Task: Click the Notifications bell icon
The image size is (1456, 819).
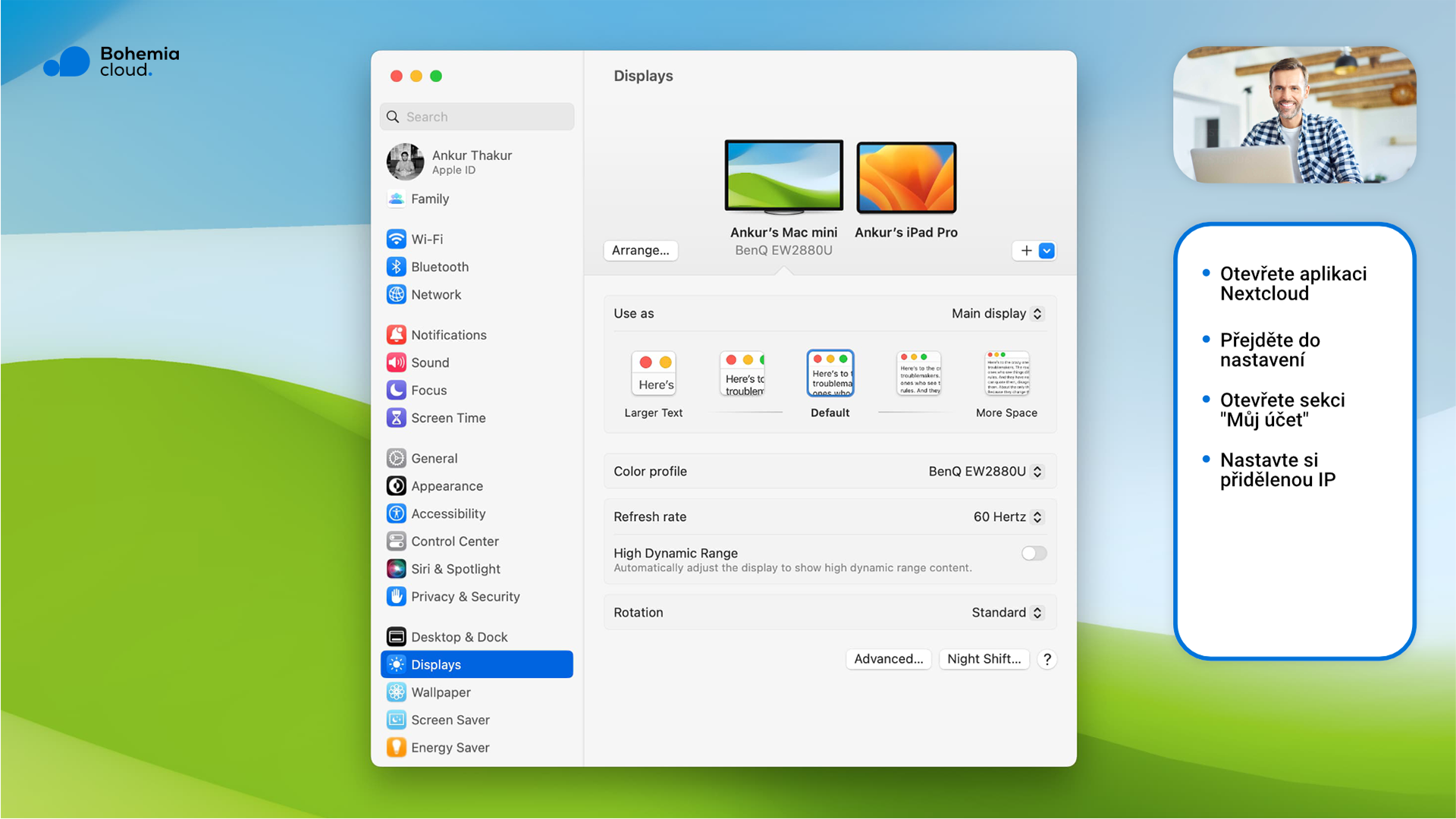Action: [396, 334]
